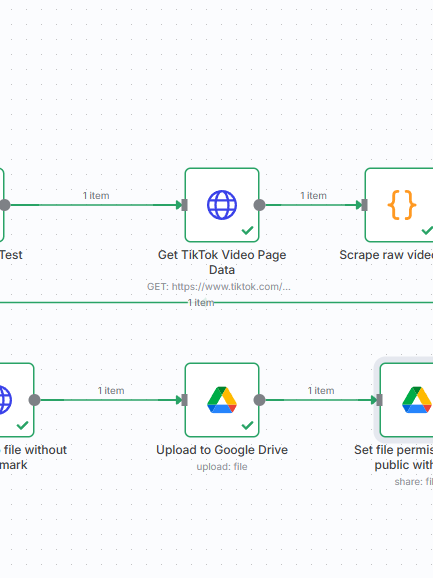Image resolution: width=433 pixels, height=578 pixels.
Task: Select the Get TikTok Video Page Data globe icon
Action: (x=222, y=205)
